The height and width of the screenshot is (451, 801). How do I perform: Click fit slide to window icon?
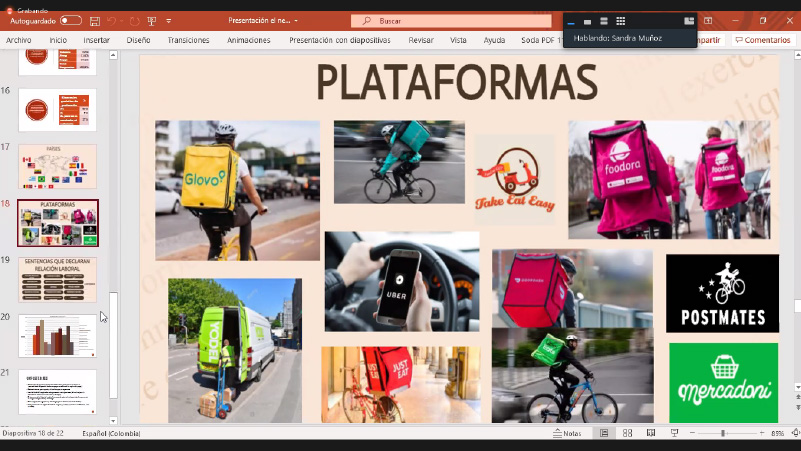[796, 433]
